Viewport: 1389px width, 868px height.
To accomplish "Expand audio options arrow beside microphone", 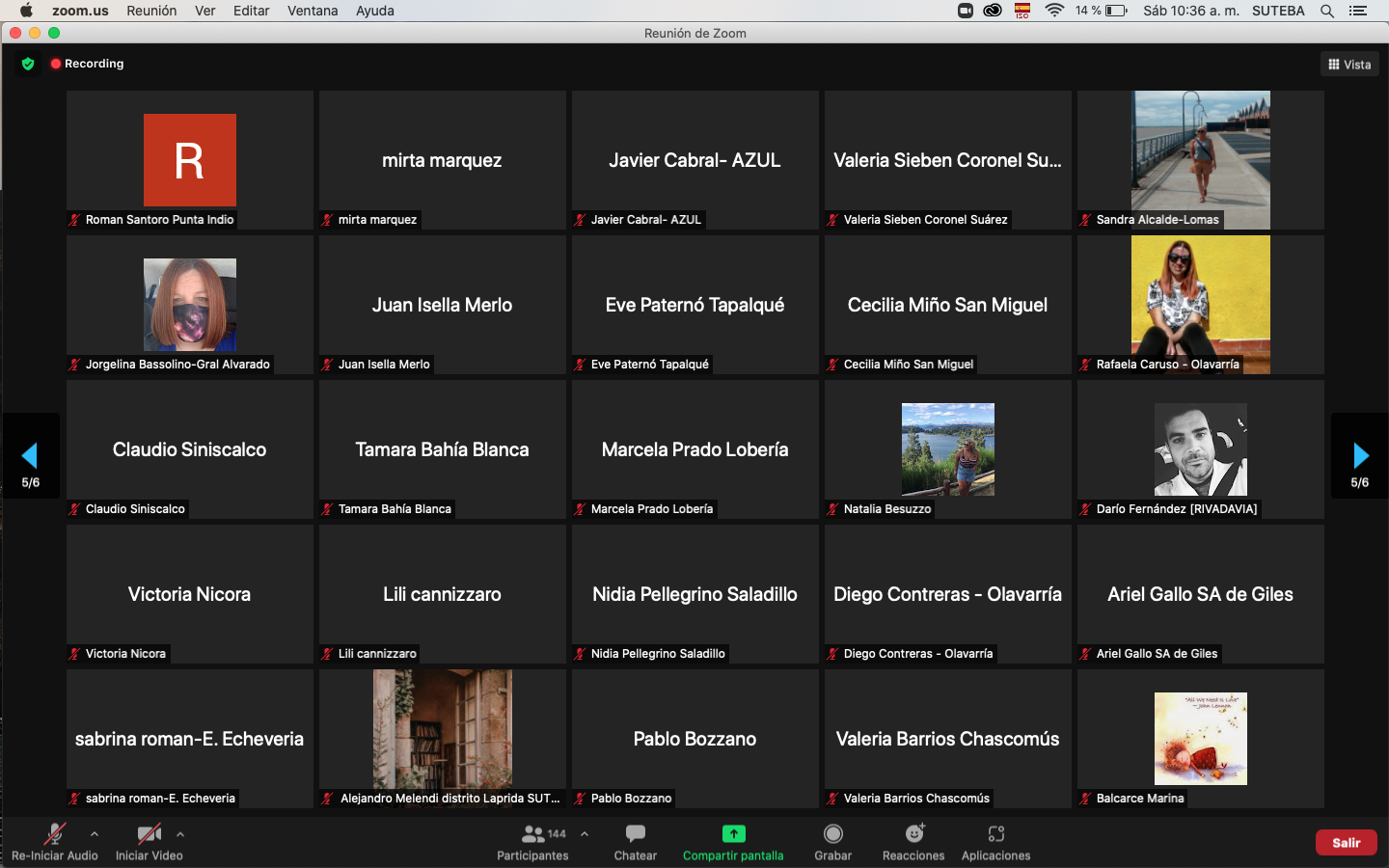I will (x=95, y=834).
